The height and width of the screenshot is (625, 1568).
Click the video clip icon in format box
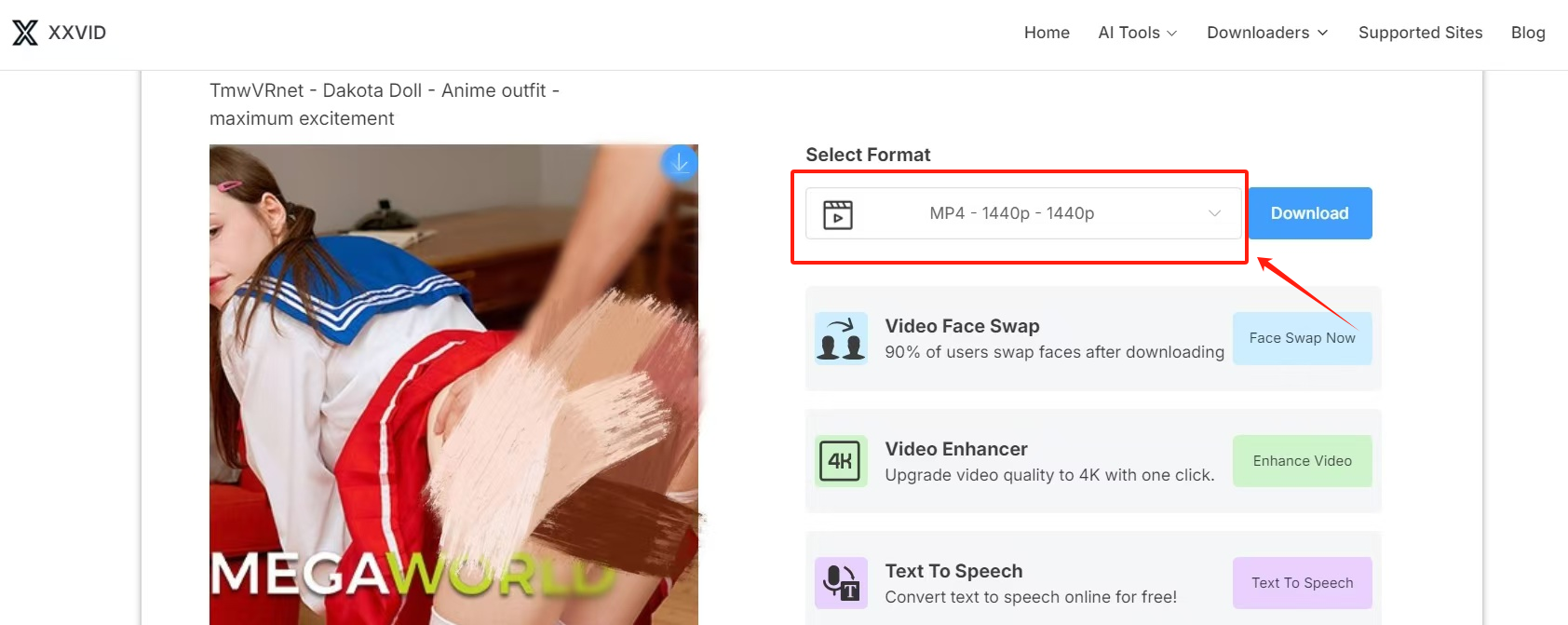[838, 214]
